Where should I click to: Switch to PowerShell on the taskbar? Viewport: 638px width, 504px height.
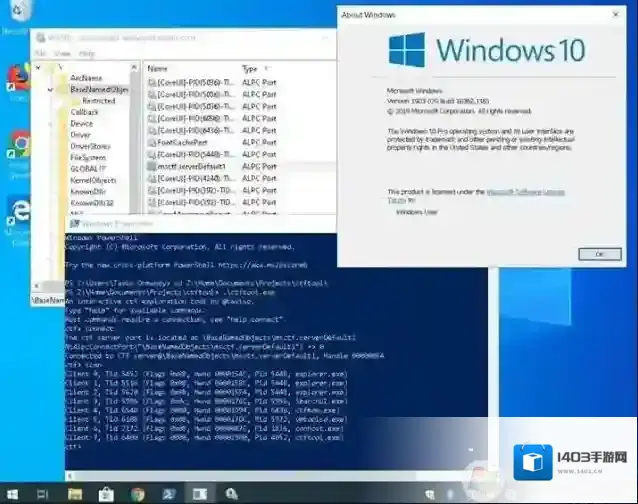click(169, 494)
